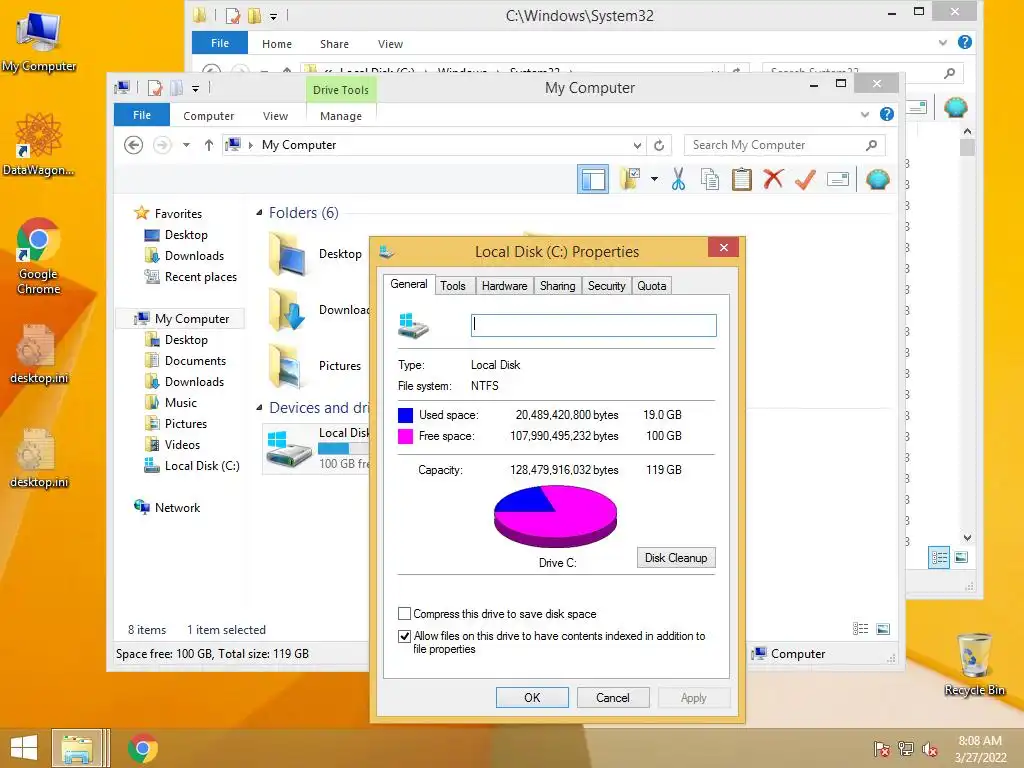The height and width of the screenshot is (768, 1024).
Task: Click the Action Center flag tray icon
Action: pos(882,748)
